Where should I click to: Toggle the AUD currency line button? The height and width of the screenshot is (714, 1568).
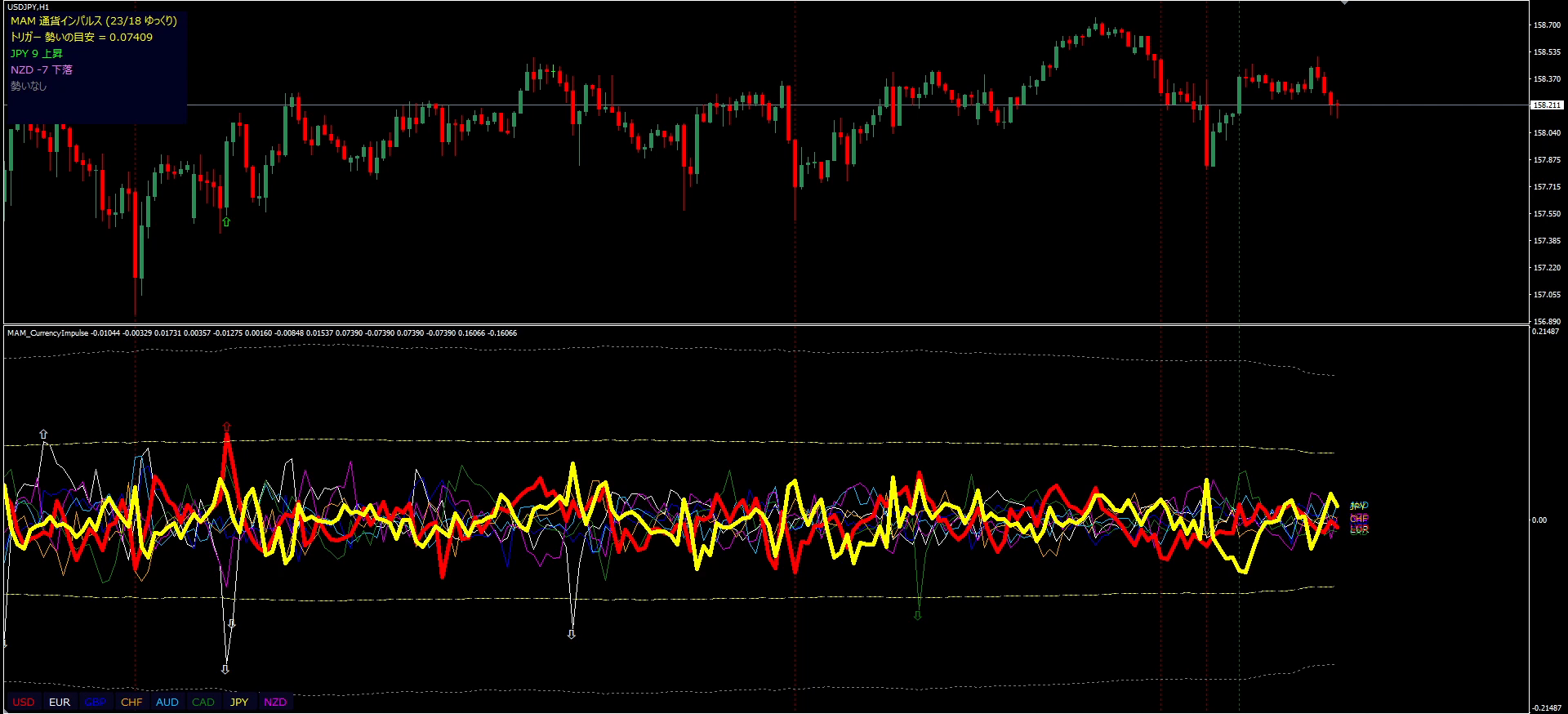pos(167,702)
